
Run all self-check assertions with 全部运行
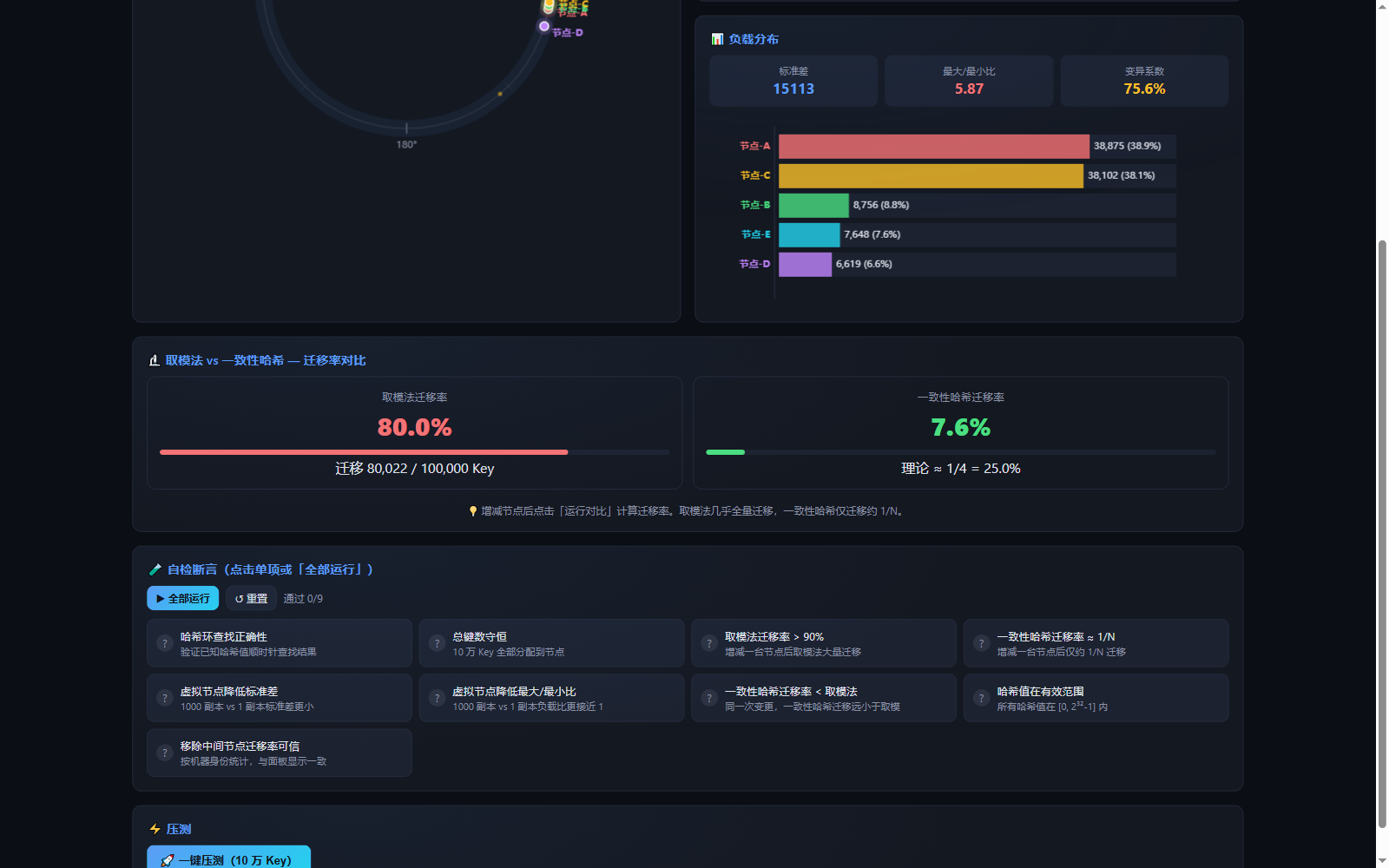pyautogui.click(x=182, y=598)
